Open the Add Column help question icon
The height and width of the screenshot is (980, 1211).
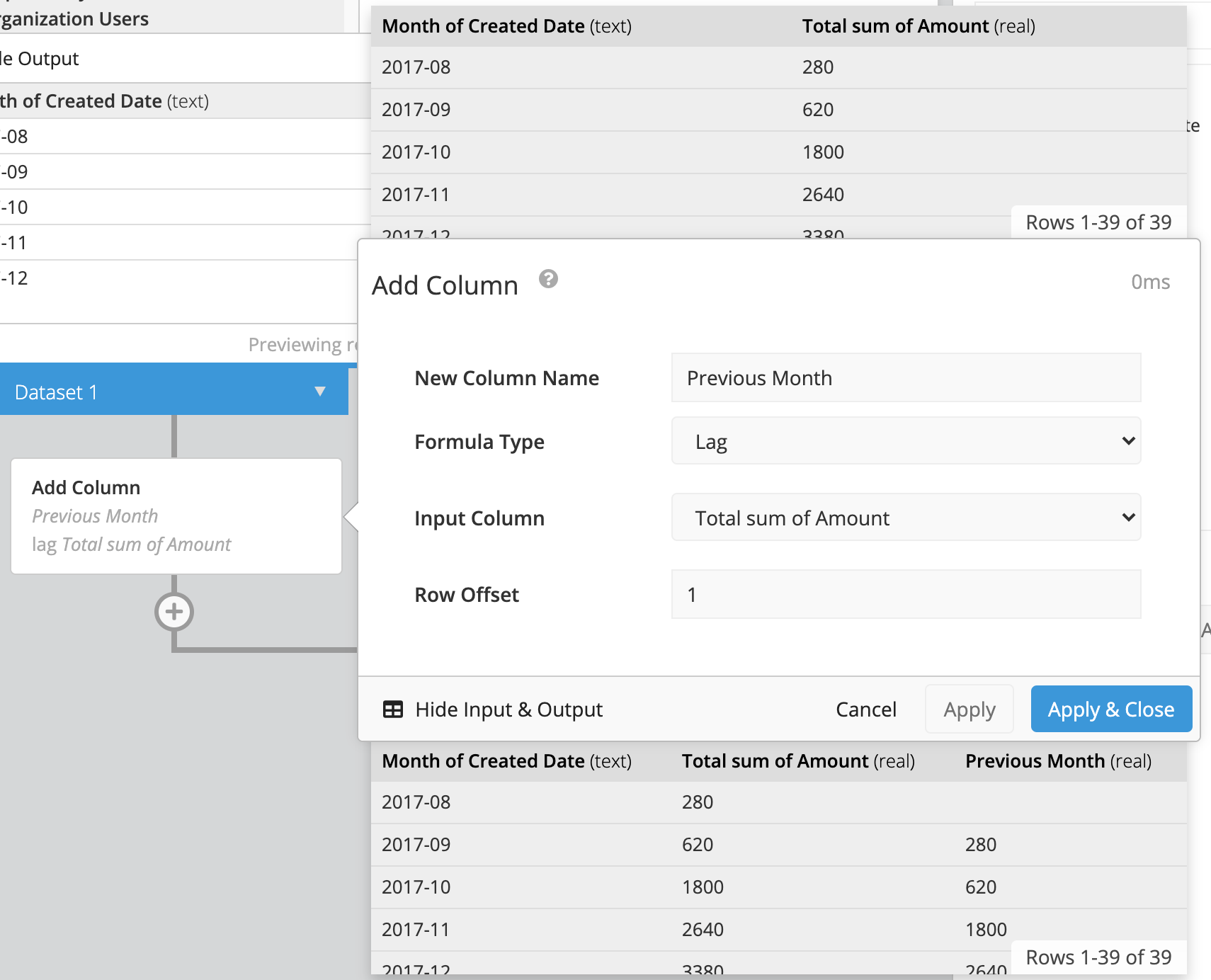tap(548, 279)
